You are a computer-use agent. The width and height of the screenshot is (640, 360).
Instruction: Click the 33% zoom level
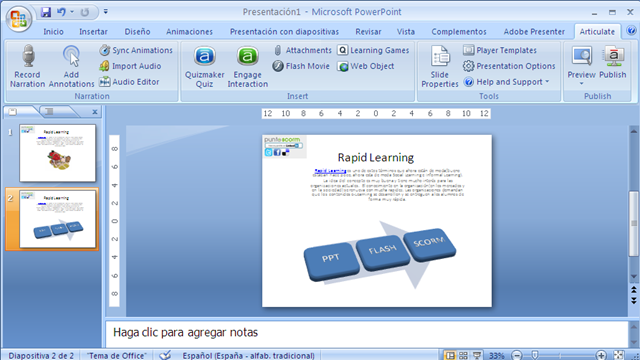[497, 356]
